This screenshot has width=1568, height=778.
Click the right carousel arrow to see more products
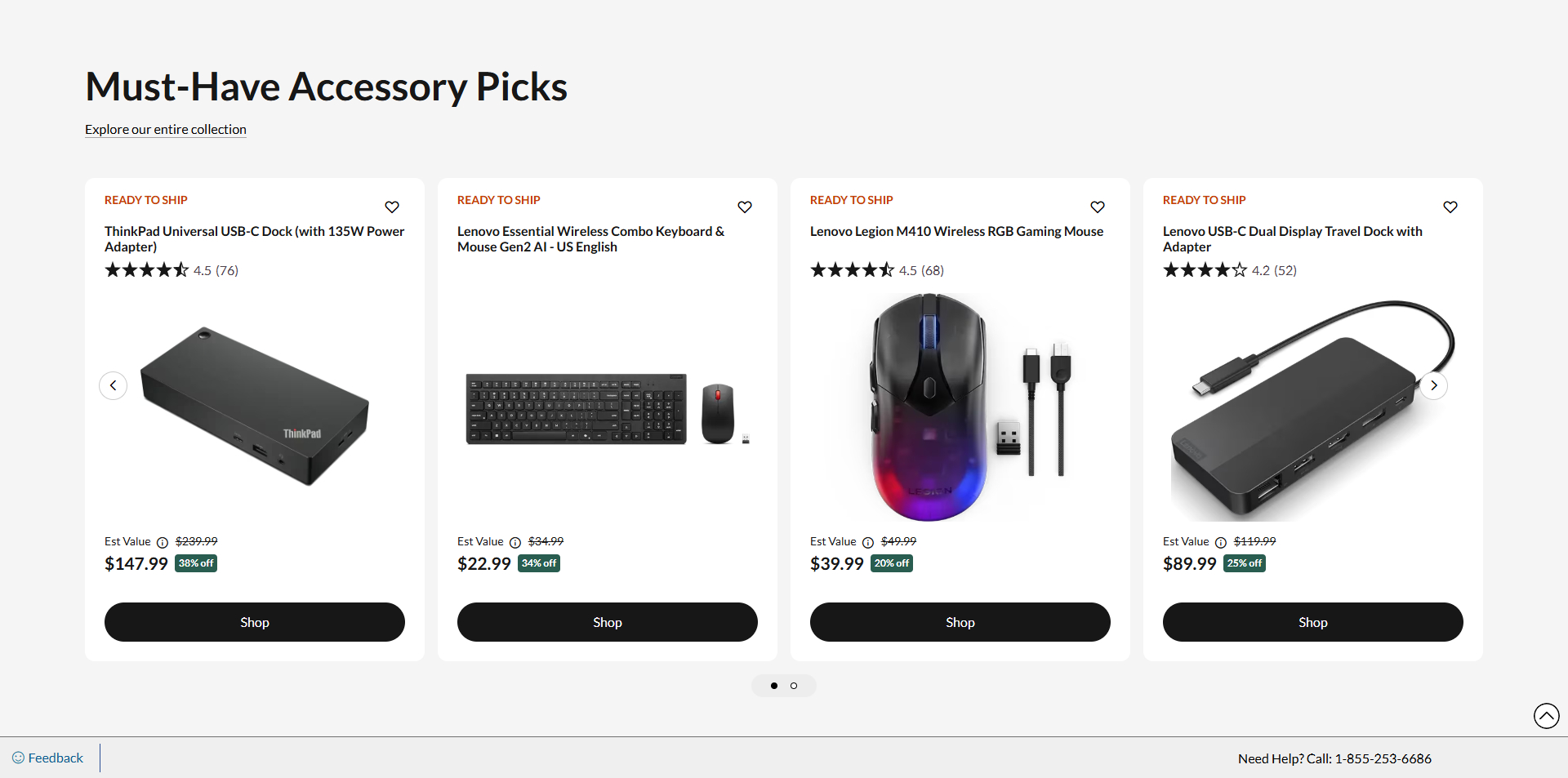pyautogui.click(x=1434, y=385)
